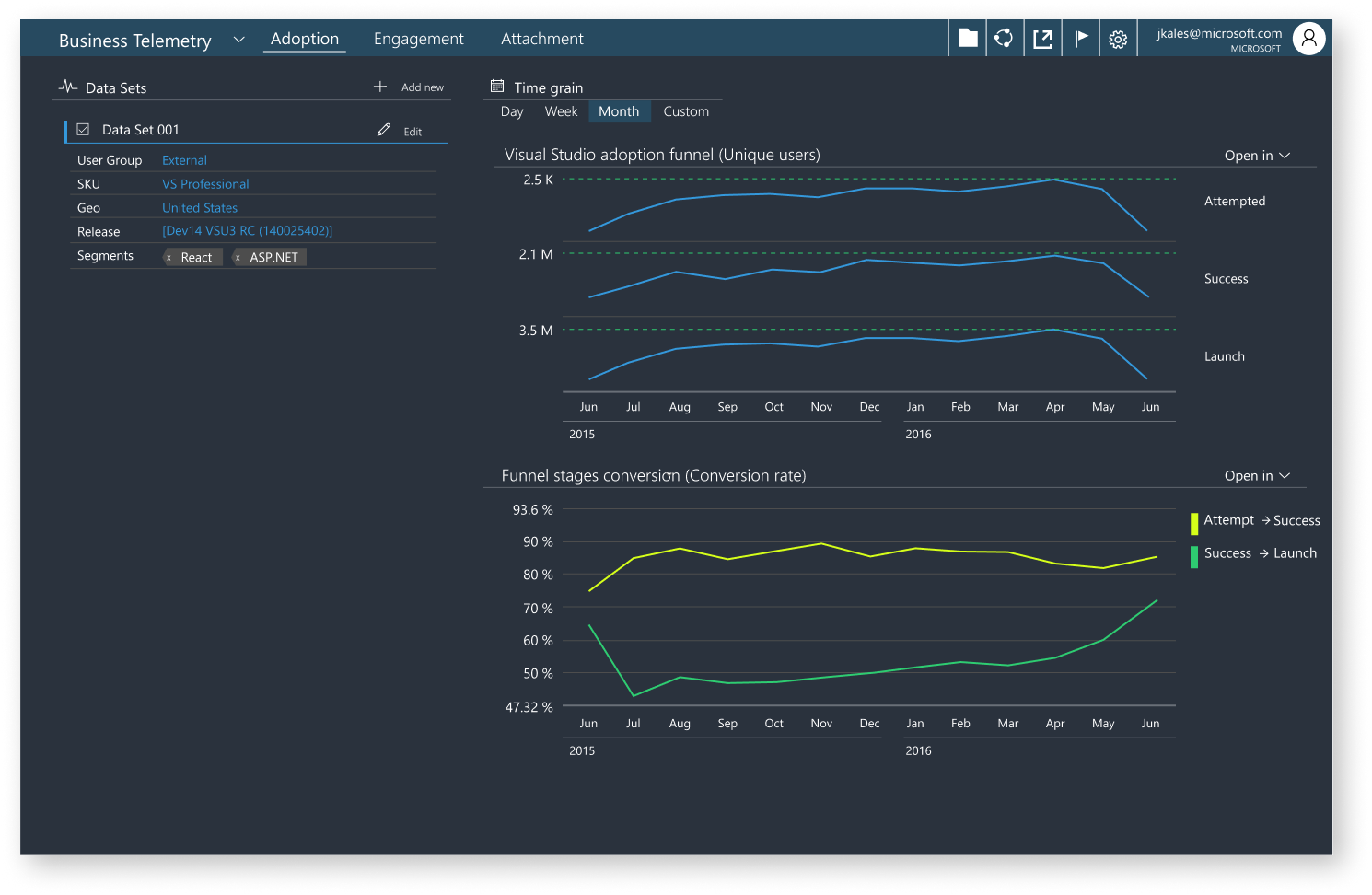Open settings gear icon in toolbar
The image size is (1372, 895).
click(x=1118, y=39)
